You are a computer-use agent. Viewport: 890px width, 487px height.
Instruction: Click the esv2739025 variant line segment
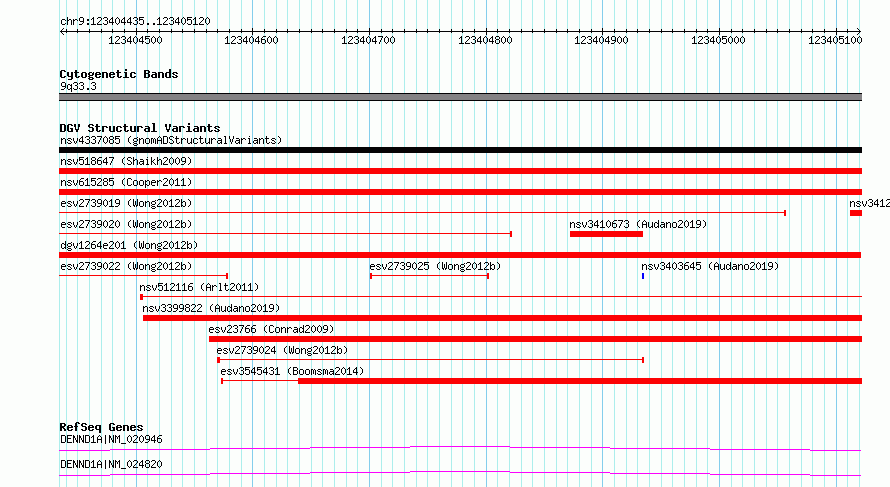click(x=429, y=276)
